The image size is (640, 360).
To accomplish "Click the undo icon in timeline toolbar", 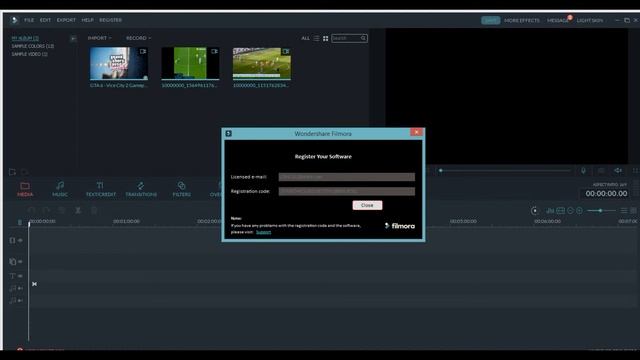I will (x=31, y=210).
